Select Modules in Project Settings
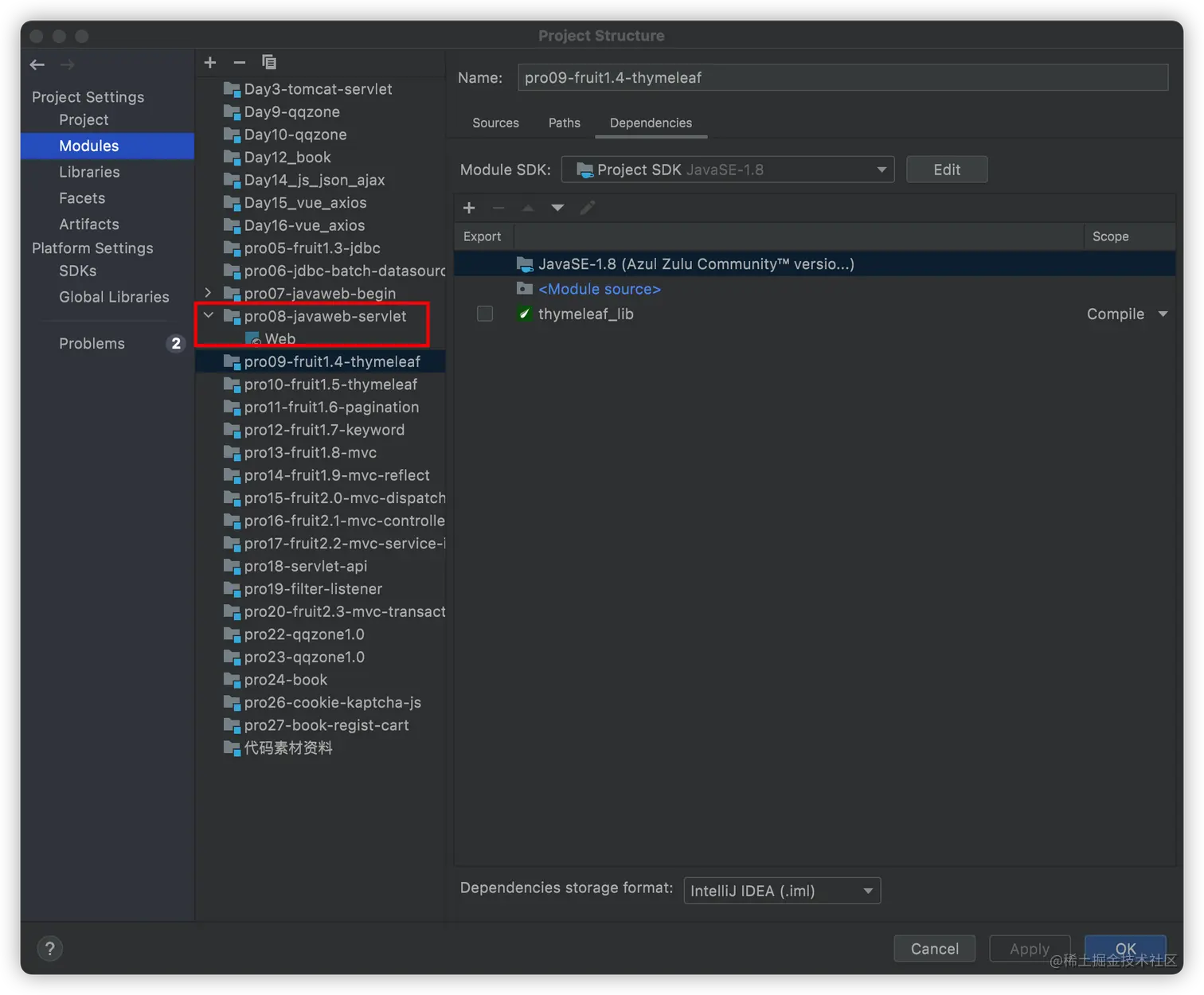 click(107, 146)
